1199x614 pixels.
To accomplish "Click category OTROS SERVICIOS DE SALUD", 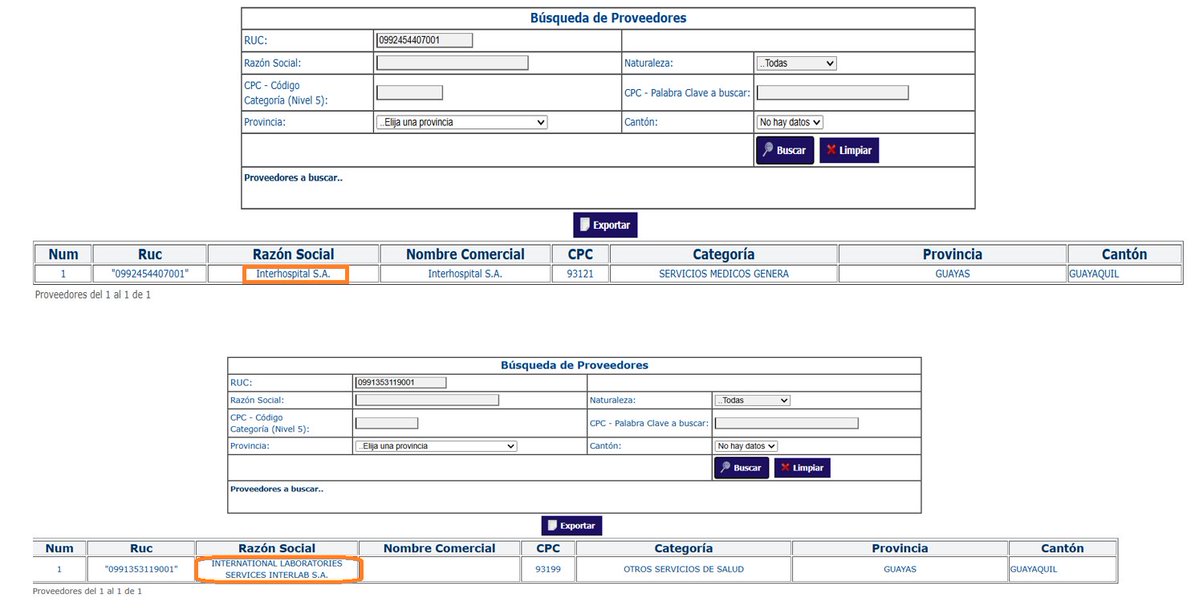I will tap(683, 569).
